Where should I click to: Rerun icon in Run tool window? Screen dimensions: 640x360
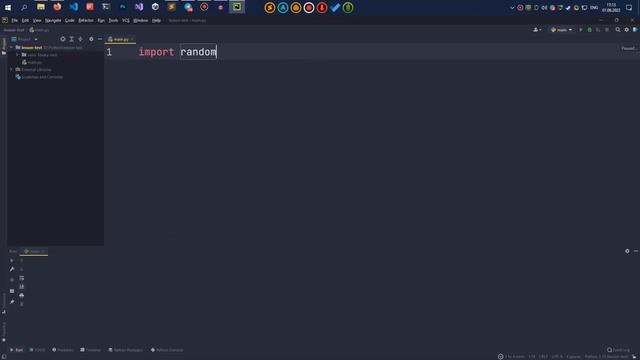[12, 260]
